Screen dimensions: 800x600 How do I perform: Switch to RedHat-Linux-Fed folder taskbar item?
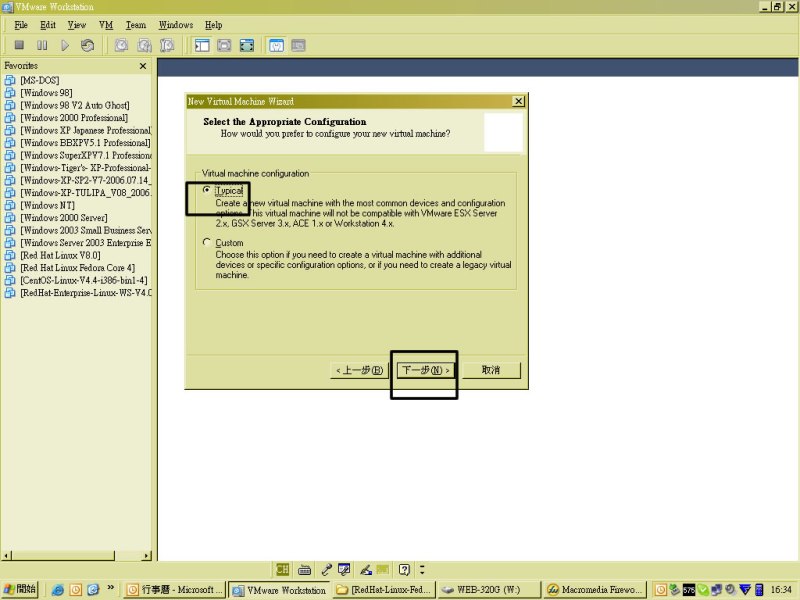tap(386, 590)
